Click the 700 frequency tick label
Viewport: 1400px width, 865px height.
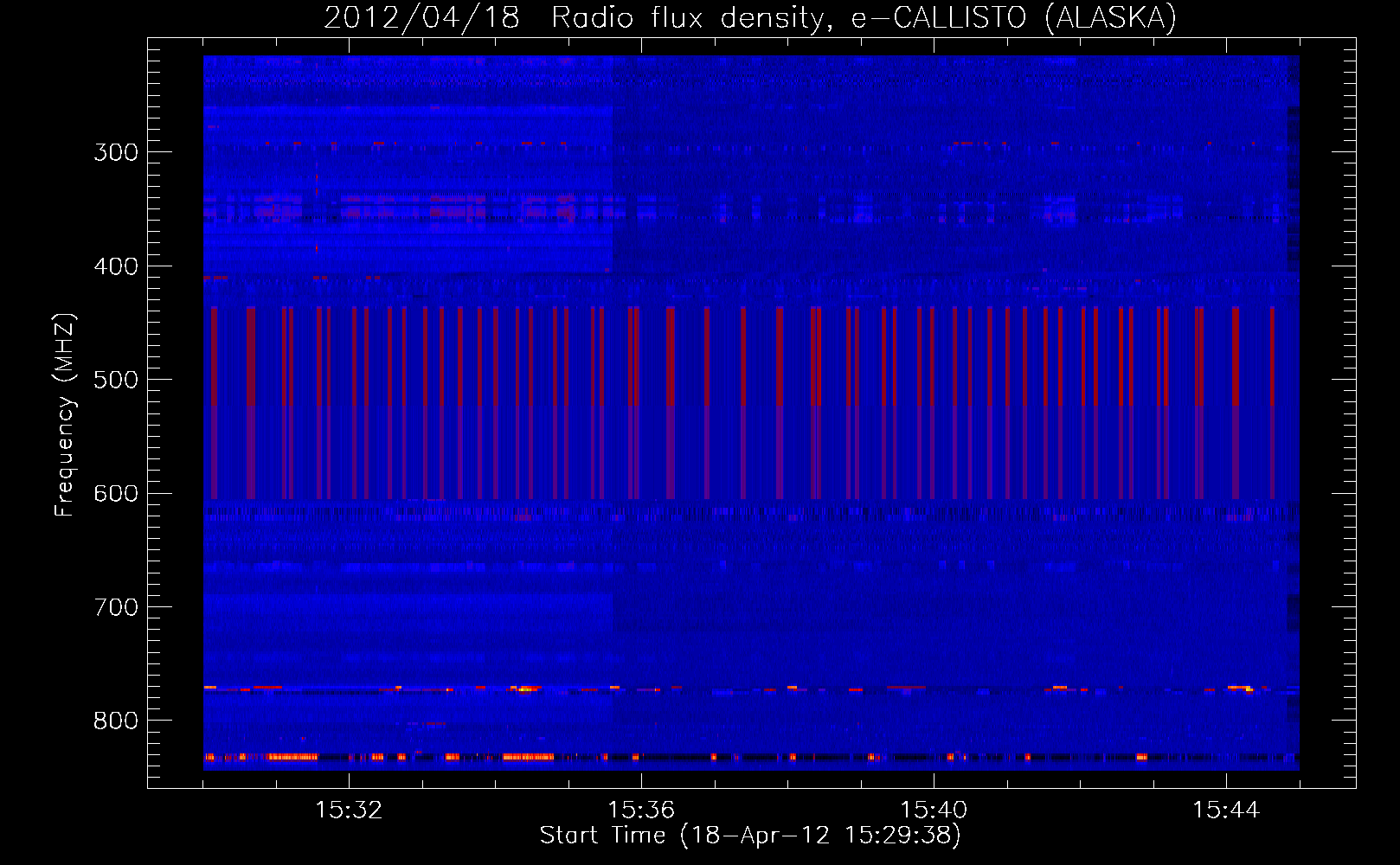click(x=116, y=607)
